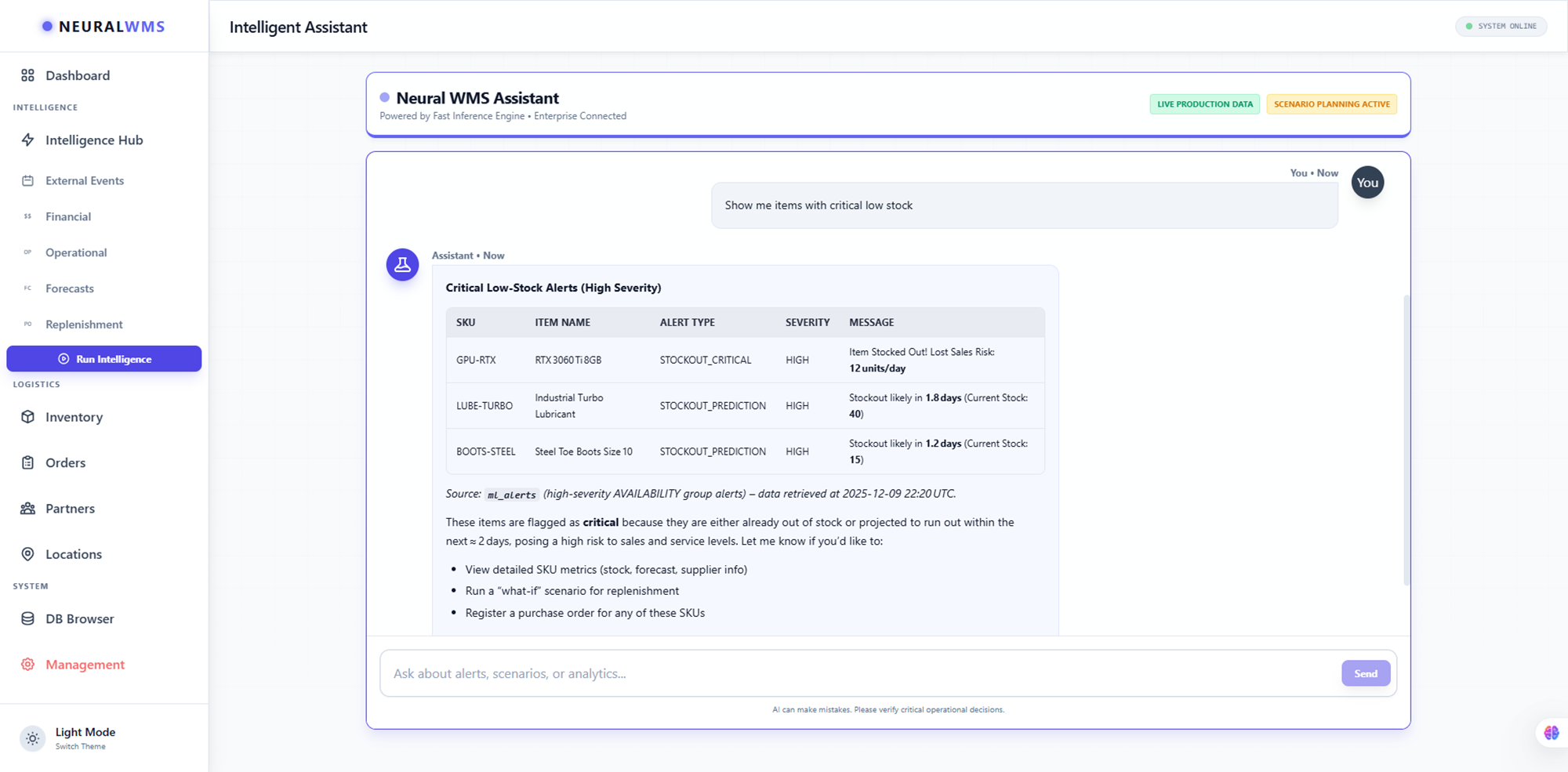Click the Intelligence Hub lightning icon
The height and width of the screenshot is (772, 1568).
click(28, 140)
